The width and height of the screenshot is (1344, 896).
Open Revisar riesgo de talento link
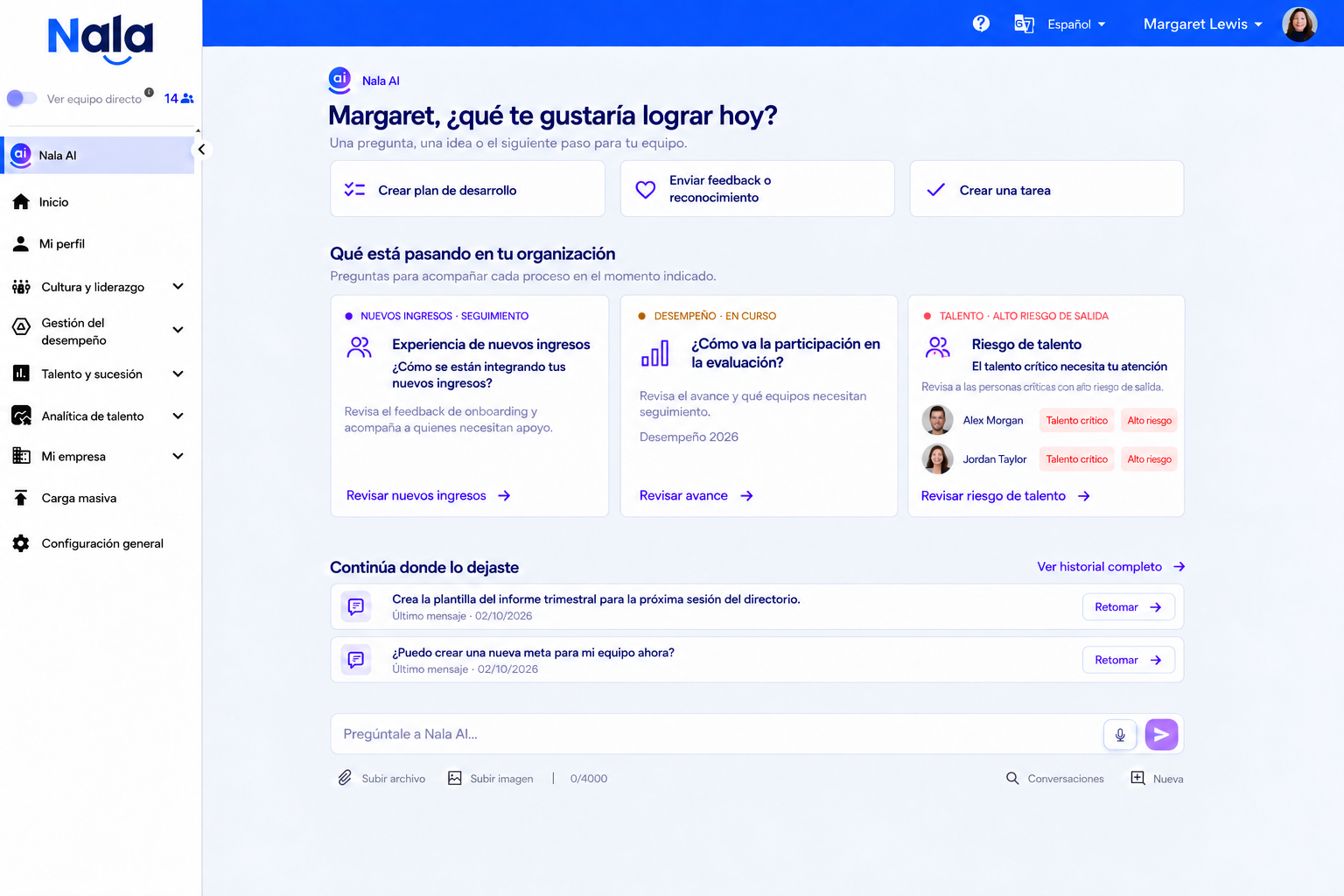[1005, 496]
